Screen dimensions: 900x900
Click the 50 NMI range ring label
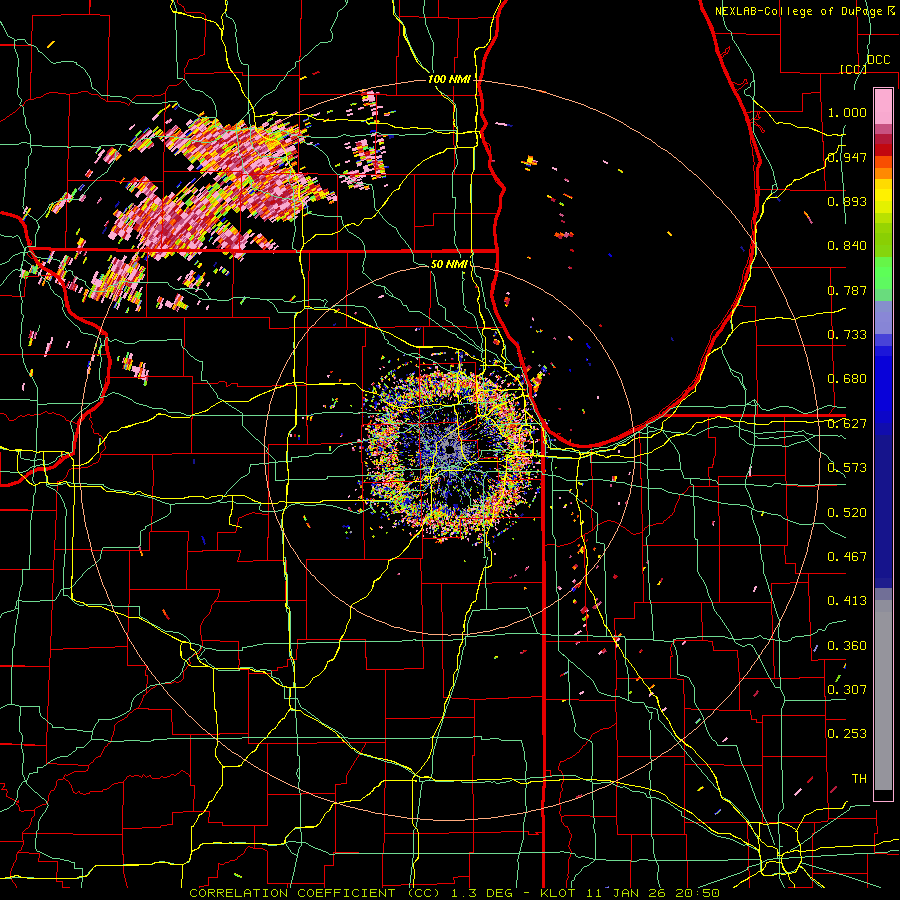point(449,265)
